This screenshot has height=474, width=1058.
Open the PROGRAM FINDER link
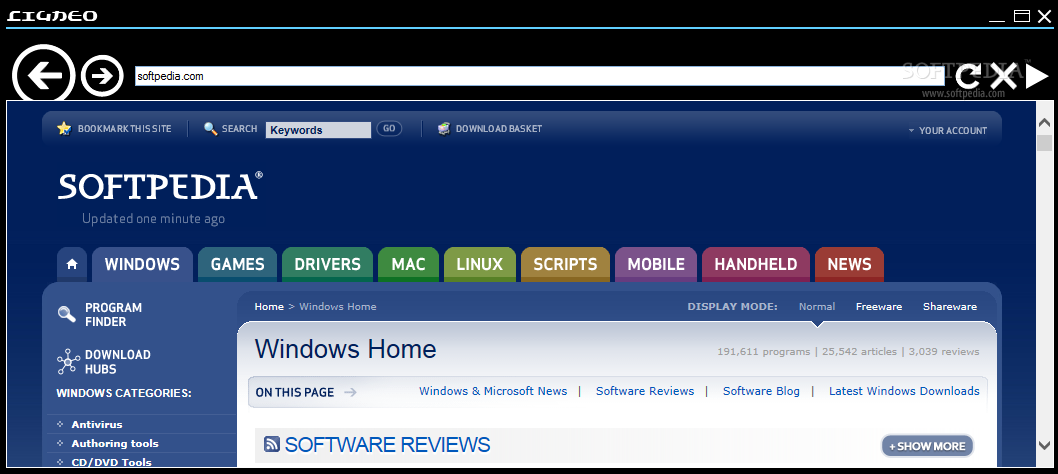click(113, 315)
